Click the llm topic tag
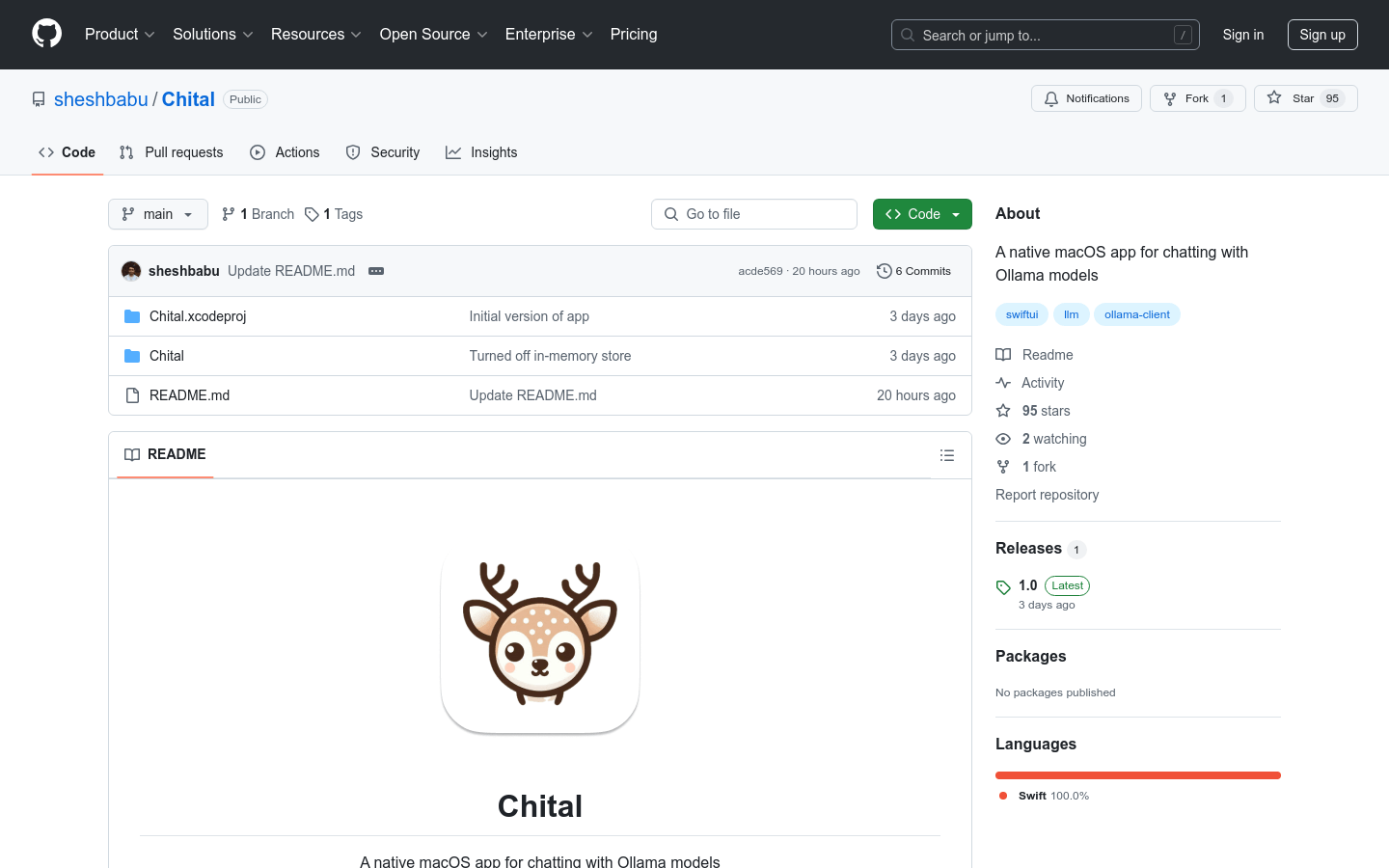Image resolution: width=1389 pixels, height=868 pixels. 1071,314
